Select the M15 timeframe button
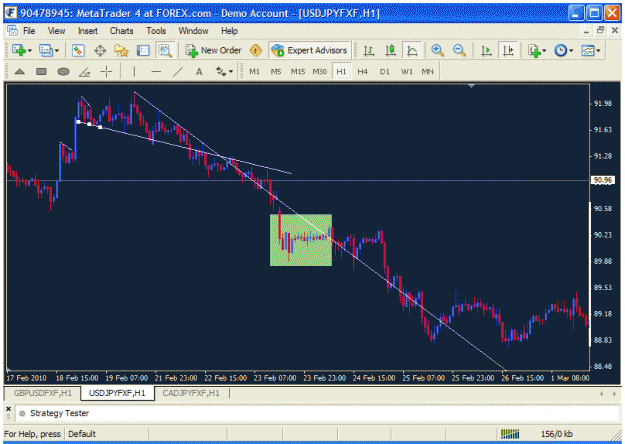Image resolution: width=625 pixels, height=444 pixels. coord(297,72)
